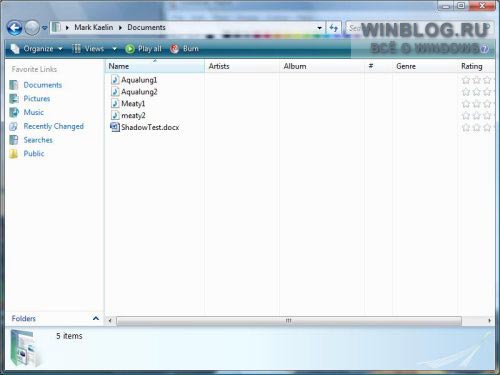Set star rating for Aqualung2
The width and height of the screenshot is (500, 375).
pyautogui.click(x=477, y=92)
